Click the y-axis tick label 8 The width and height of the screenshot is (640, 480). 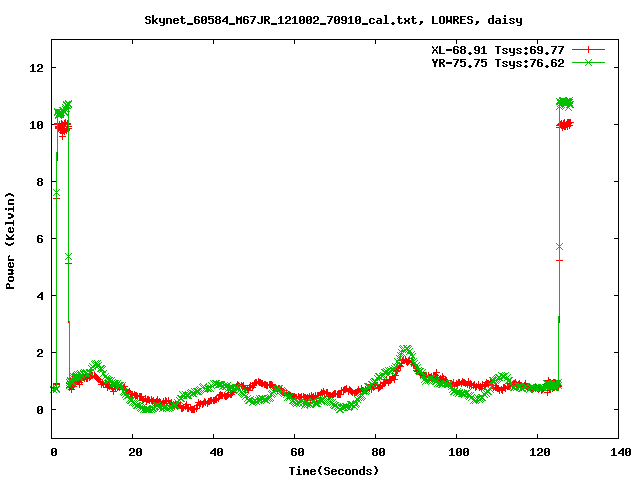click(40, 182)
